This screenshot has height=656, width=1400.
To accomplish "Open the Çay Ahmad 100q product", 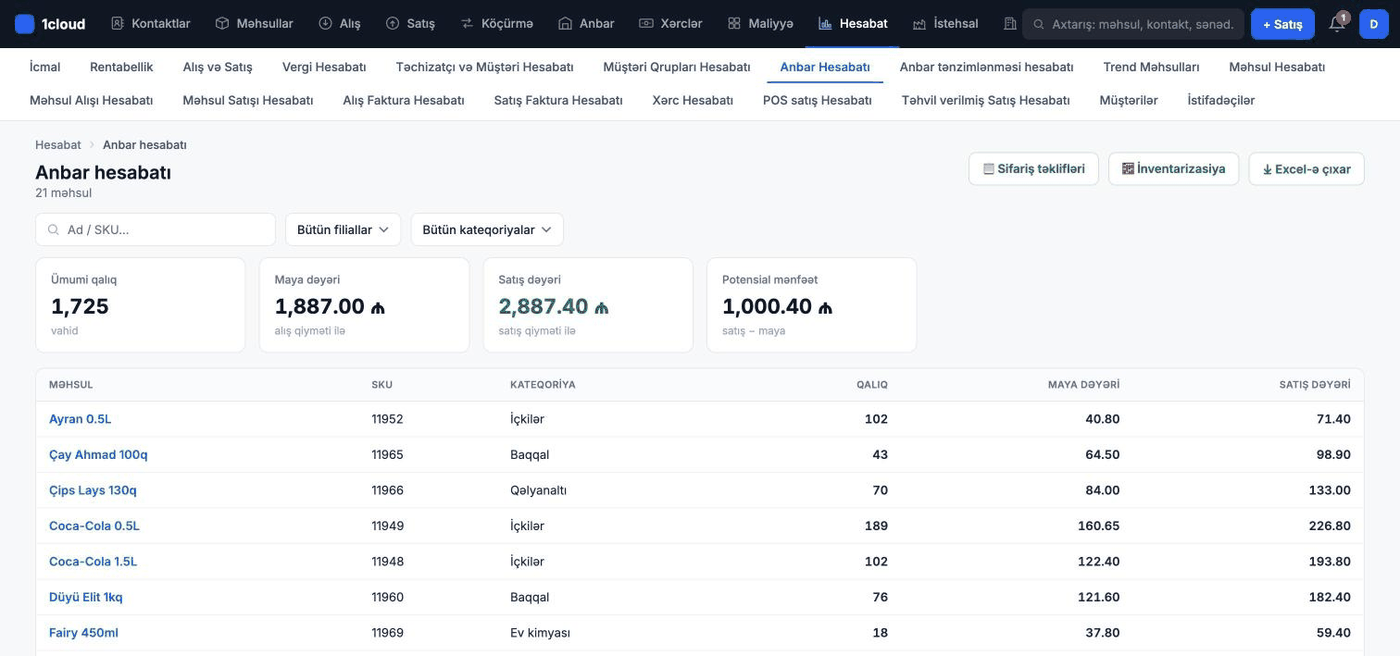I will [98, 455].
